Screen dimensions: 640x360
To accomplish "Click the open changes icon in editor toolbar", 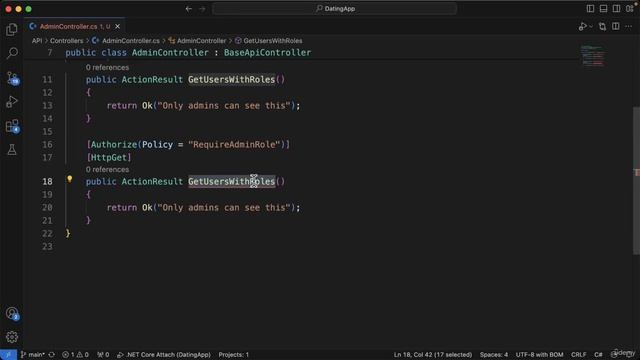I will [602, 27].
